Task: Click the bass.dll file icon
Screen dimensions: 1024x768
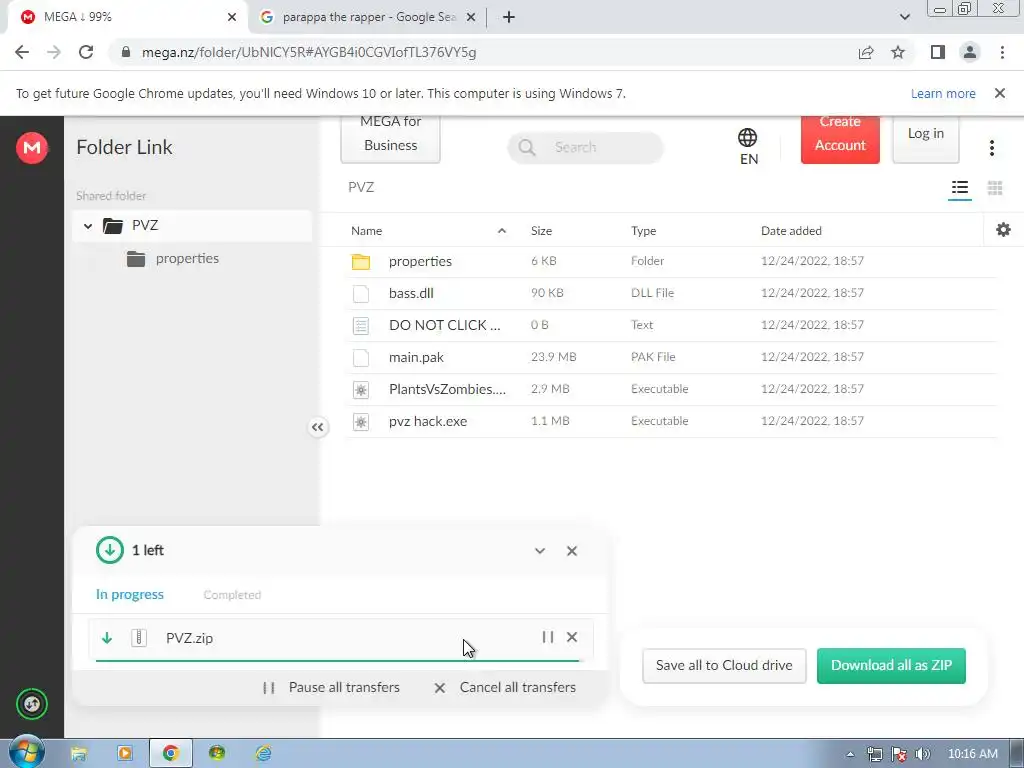Action: pyautogui.click(x=360, y=293)
